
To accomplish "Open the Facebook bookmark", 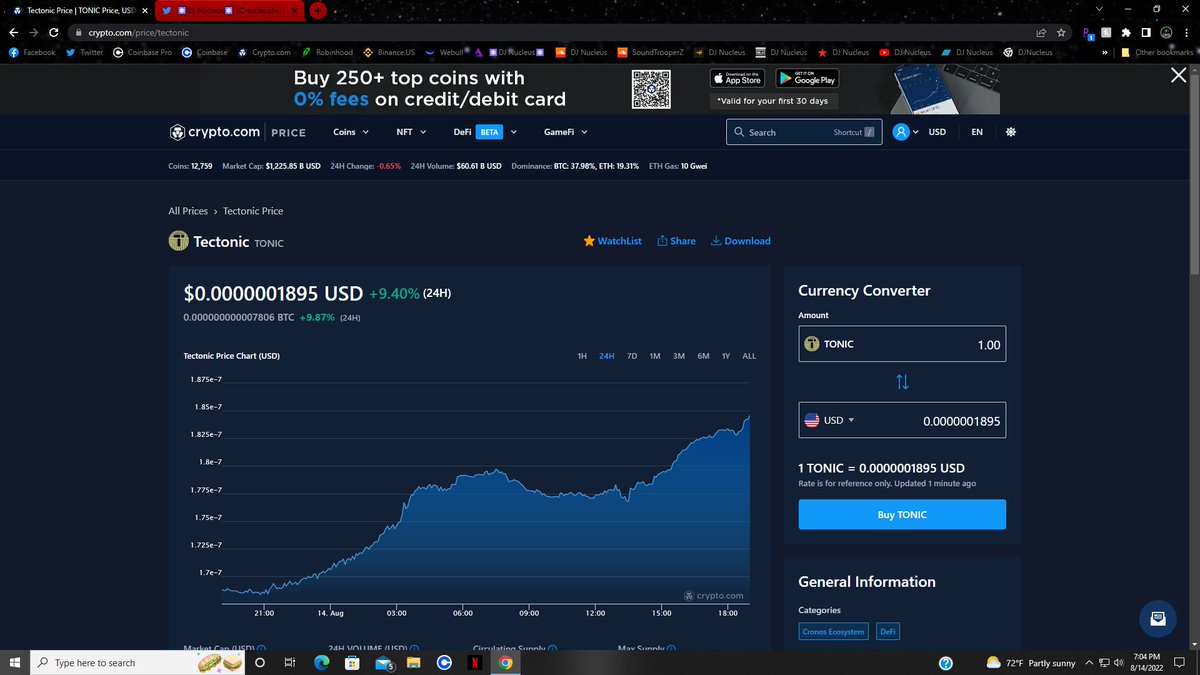I will (x=32, y=52).
